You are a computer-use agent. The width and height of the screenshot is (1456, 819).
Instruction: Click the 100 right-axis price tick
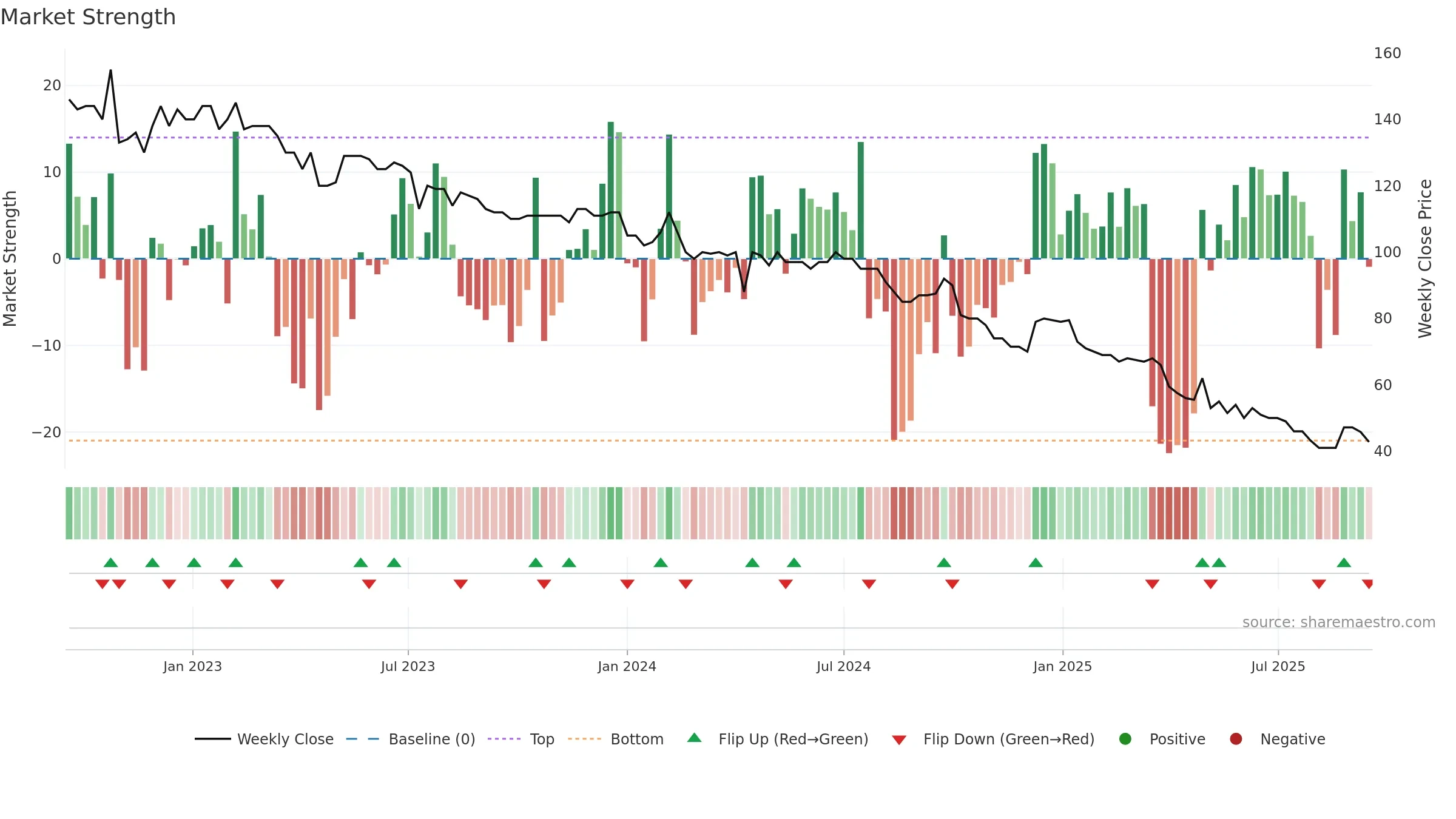click(1387, 252)
